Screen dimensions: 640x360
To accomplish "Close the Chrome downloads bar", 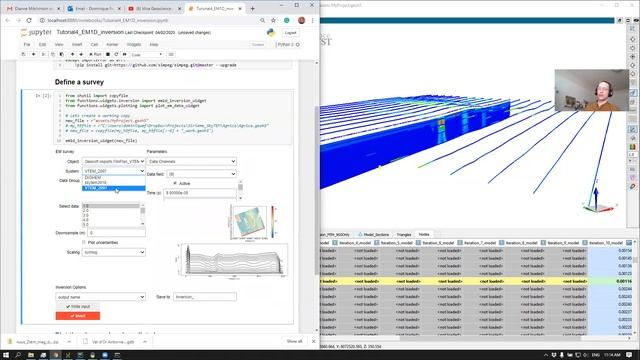I will [313, 341].
